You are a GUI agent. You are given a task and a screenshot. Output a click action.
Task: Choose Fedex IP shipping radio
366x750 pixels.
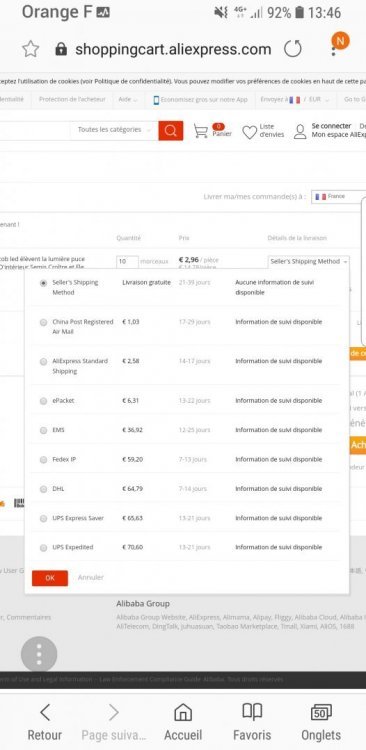point(44,460)
